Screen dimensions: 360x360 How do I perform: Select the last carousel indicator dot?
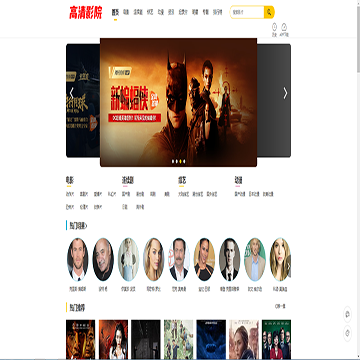[184, 161]
